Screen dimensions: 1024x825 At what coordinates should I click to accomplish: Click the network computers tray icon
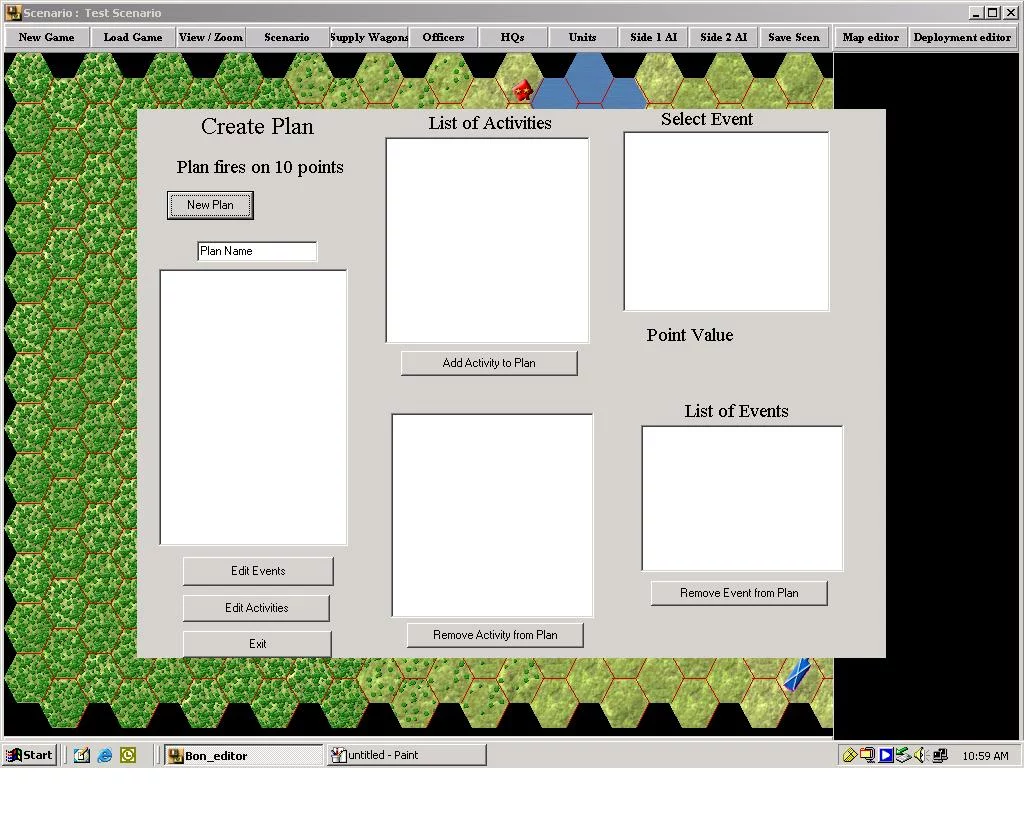pos(940,755)
